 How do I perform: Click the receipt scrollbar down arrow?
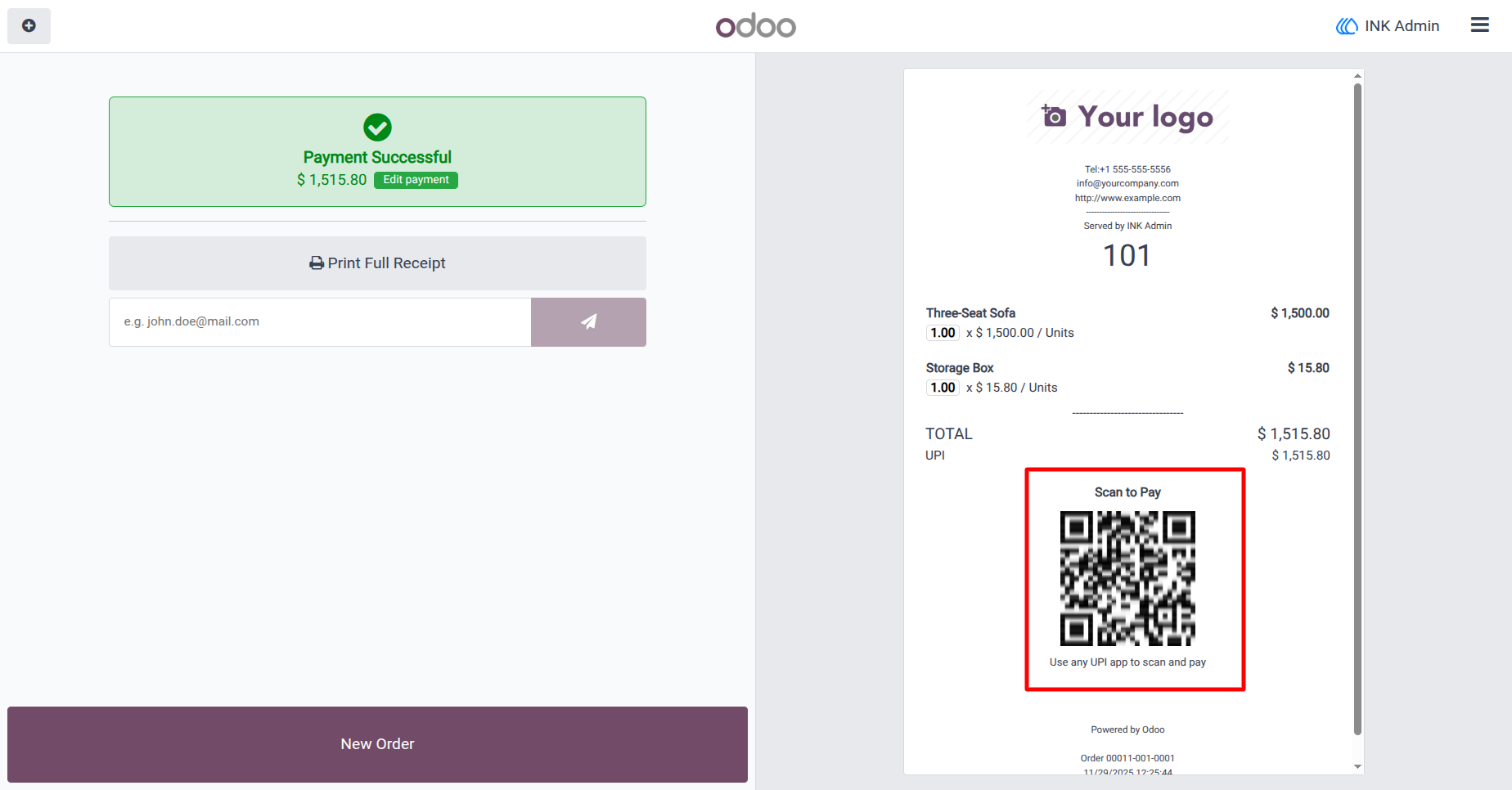click(x=1357, y=767)
